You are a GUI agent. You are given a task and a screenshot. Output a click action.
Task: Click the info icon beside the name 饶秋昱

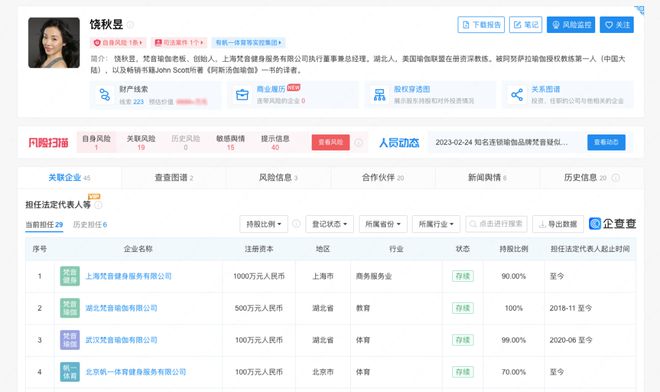tap(130, 25)
